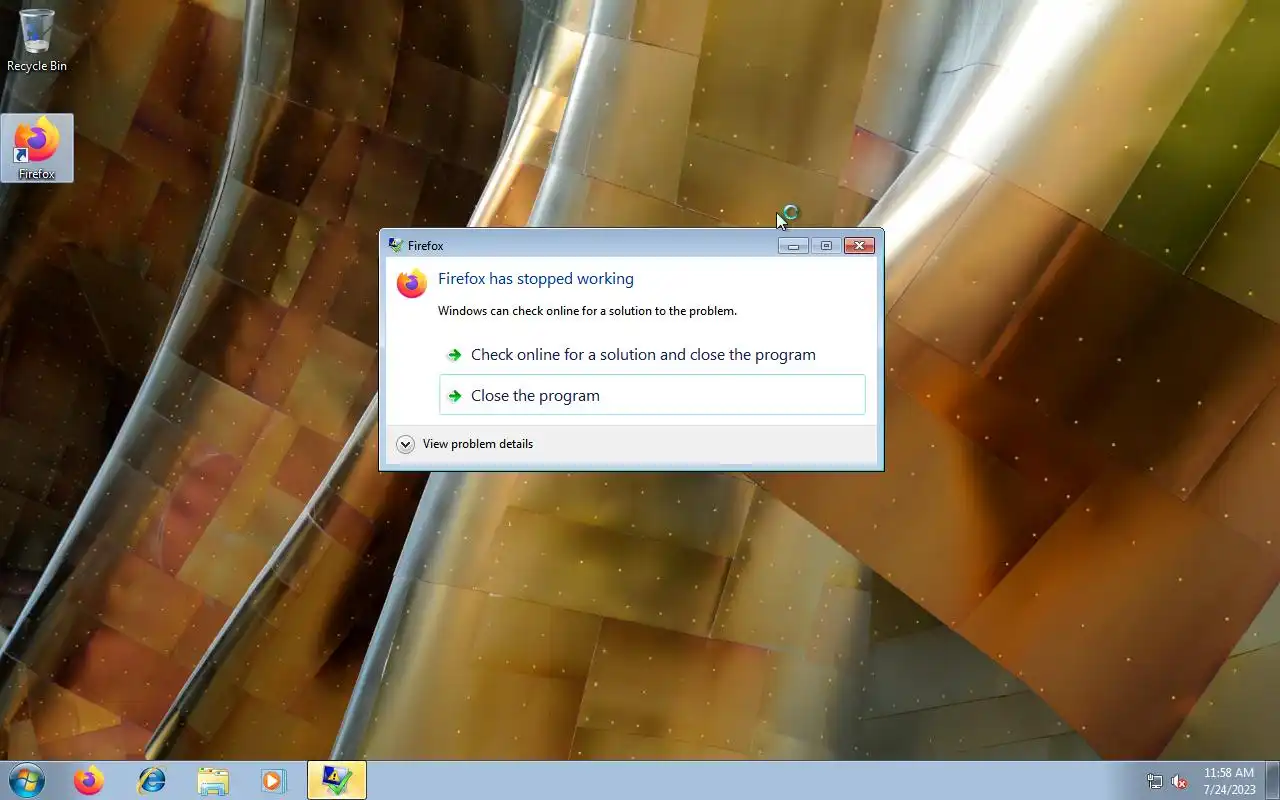Viewport: 1280px width, 800px height.
Task: Click the dialog title bar icon
Action: tap(396, 245)
